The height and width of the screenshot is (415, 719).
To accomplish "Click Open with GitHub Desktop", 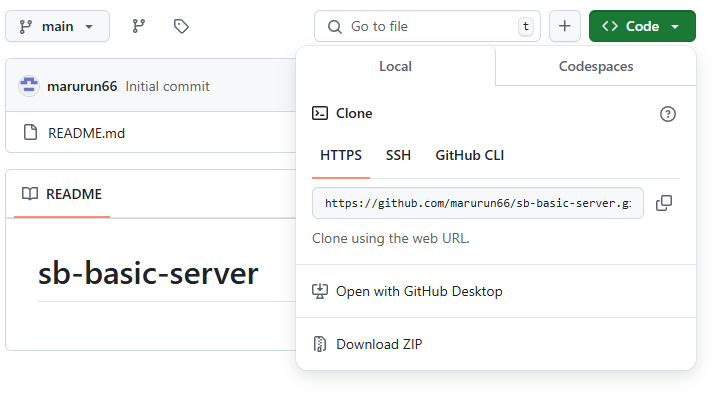I will tap(496, 291).
